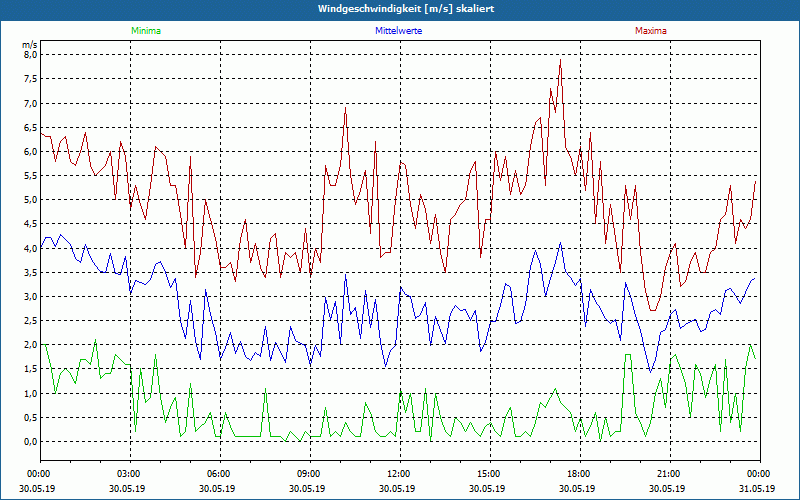Click the 21:00 time axis label
Screen dimensions: 800x500
[x=670, y=474]
